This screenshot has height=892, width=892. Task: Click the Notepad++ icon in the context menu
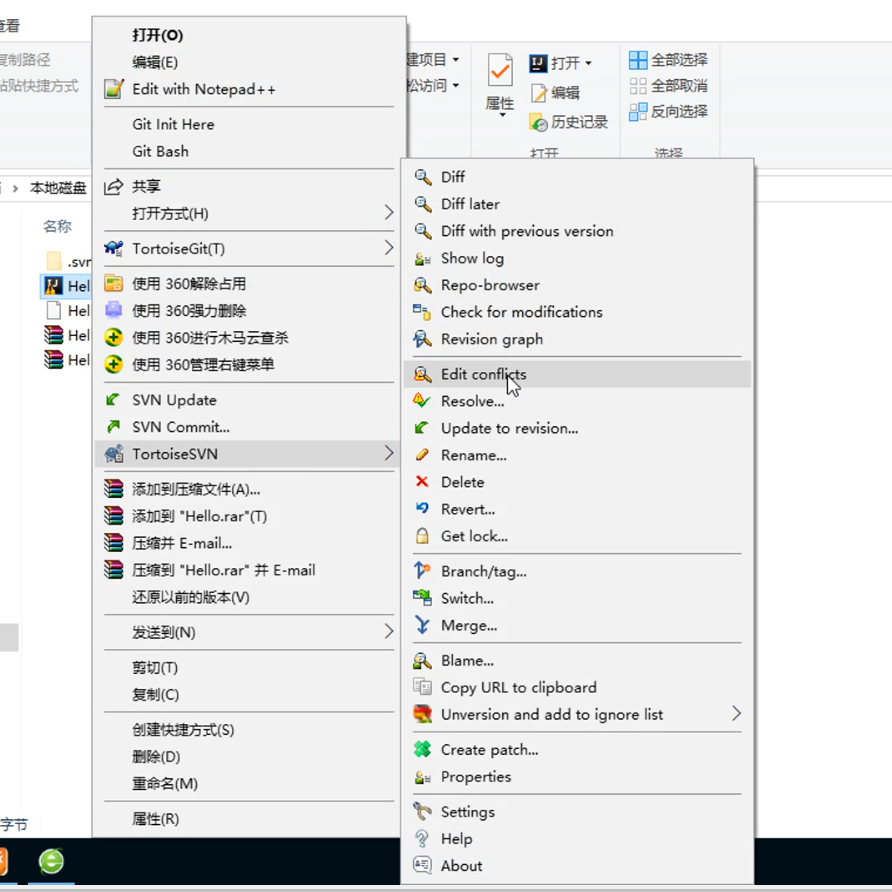[114, 89]
